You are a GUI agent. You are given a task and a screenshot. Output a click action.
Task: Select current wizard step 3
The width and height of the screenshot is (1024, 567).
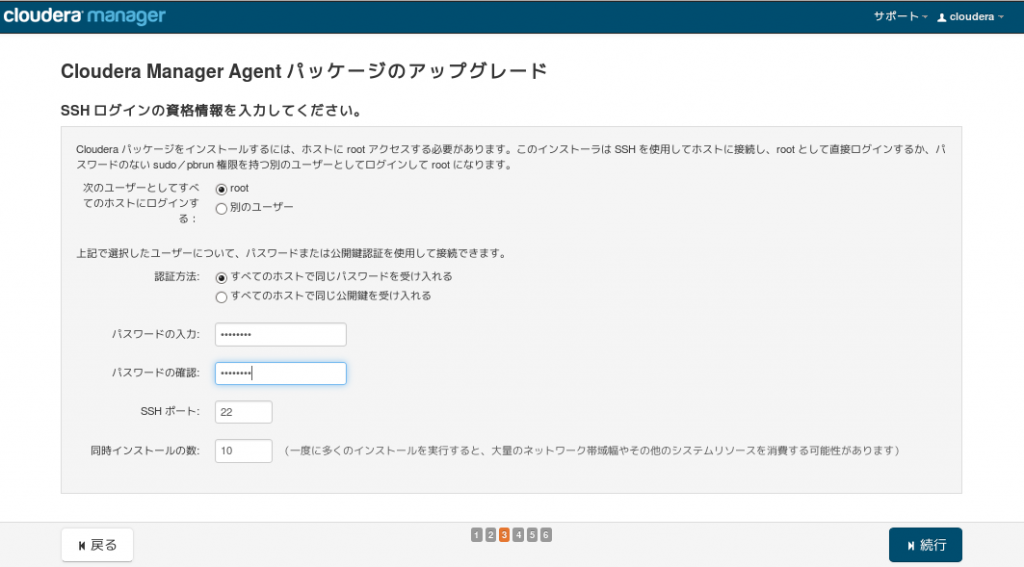click(504, 535)
